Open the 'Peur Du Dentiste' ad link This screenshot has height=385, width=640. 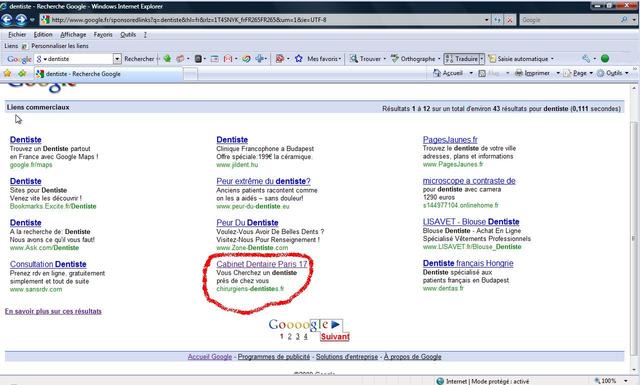pos(247,223)
